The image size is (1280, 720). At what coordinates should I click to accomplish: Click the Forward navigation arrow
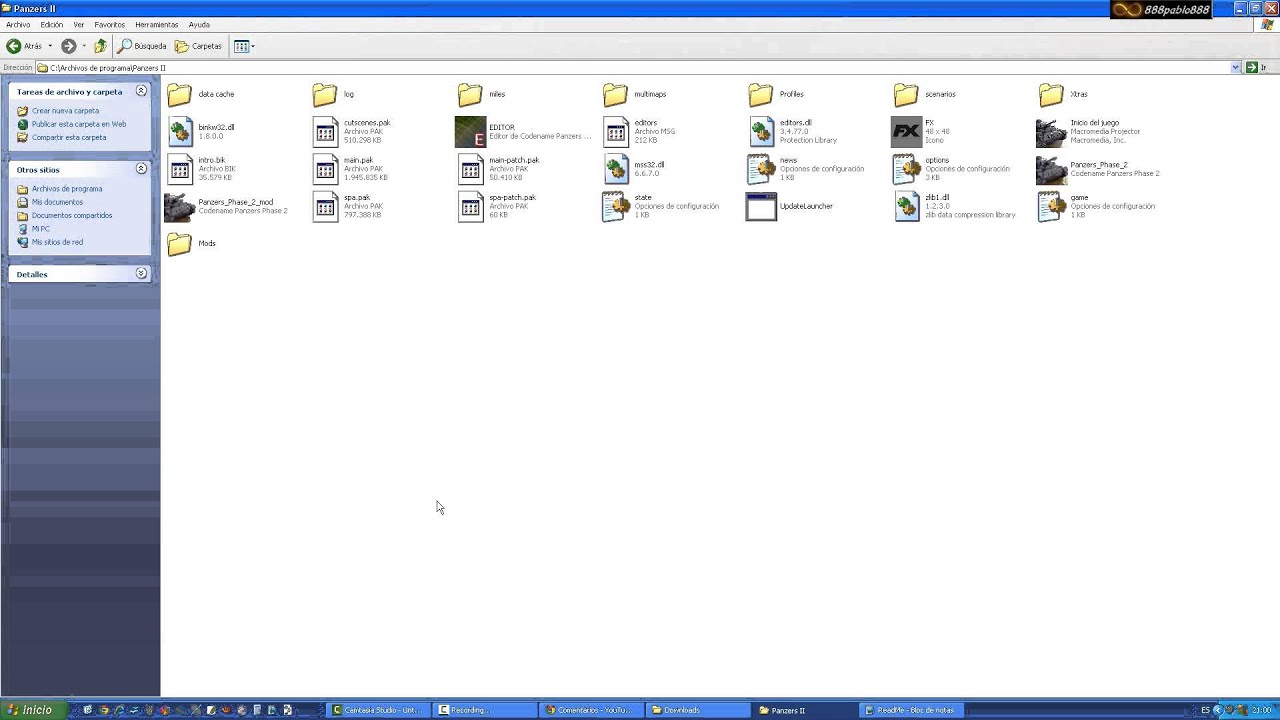[68, 46]
